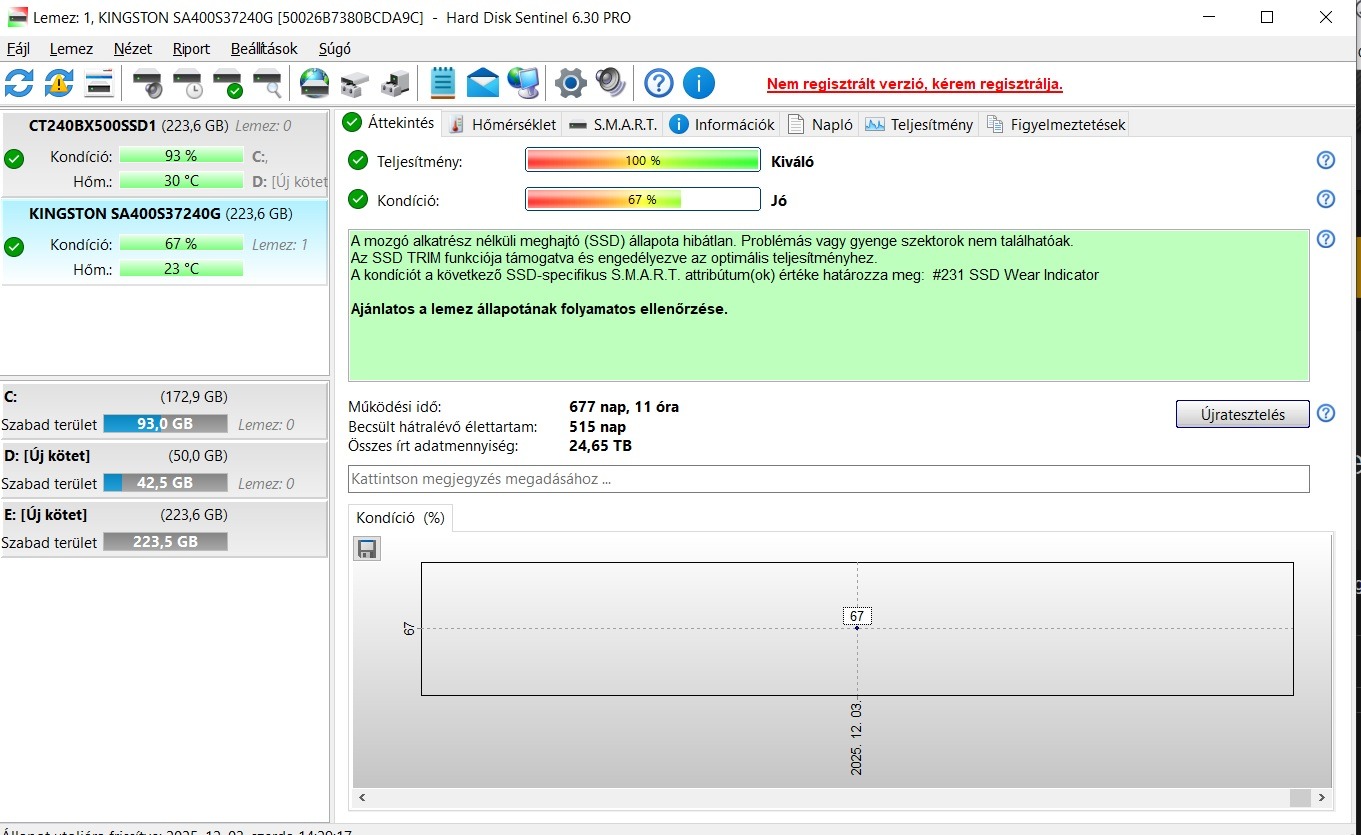Open the blue notepad report icon

coord(443,83)
